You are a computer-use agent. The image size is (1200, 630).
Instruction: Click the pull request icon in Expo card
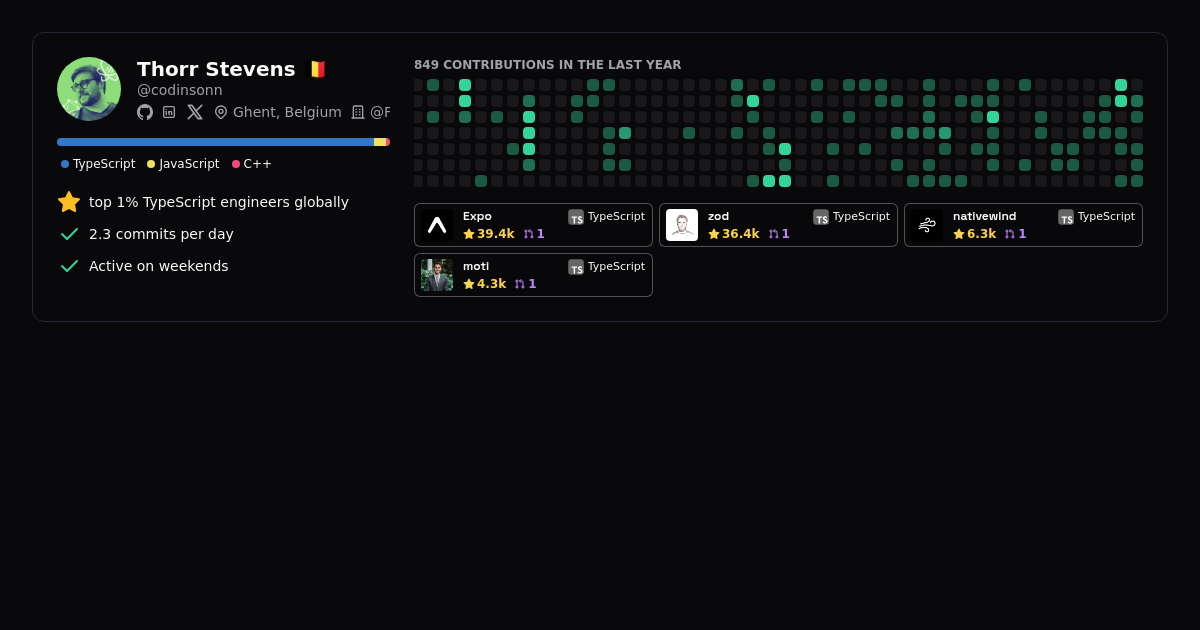(x=529, y=234)
